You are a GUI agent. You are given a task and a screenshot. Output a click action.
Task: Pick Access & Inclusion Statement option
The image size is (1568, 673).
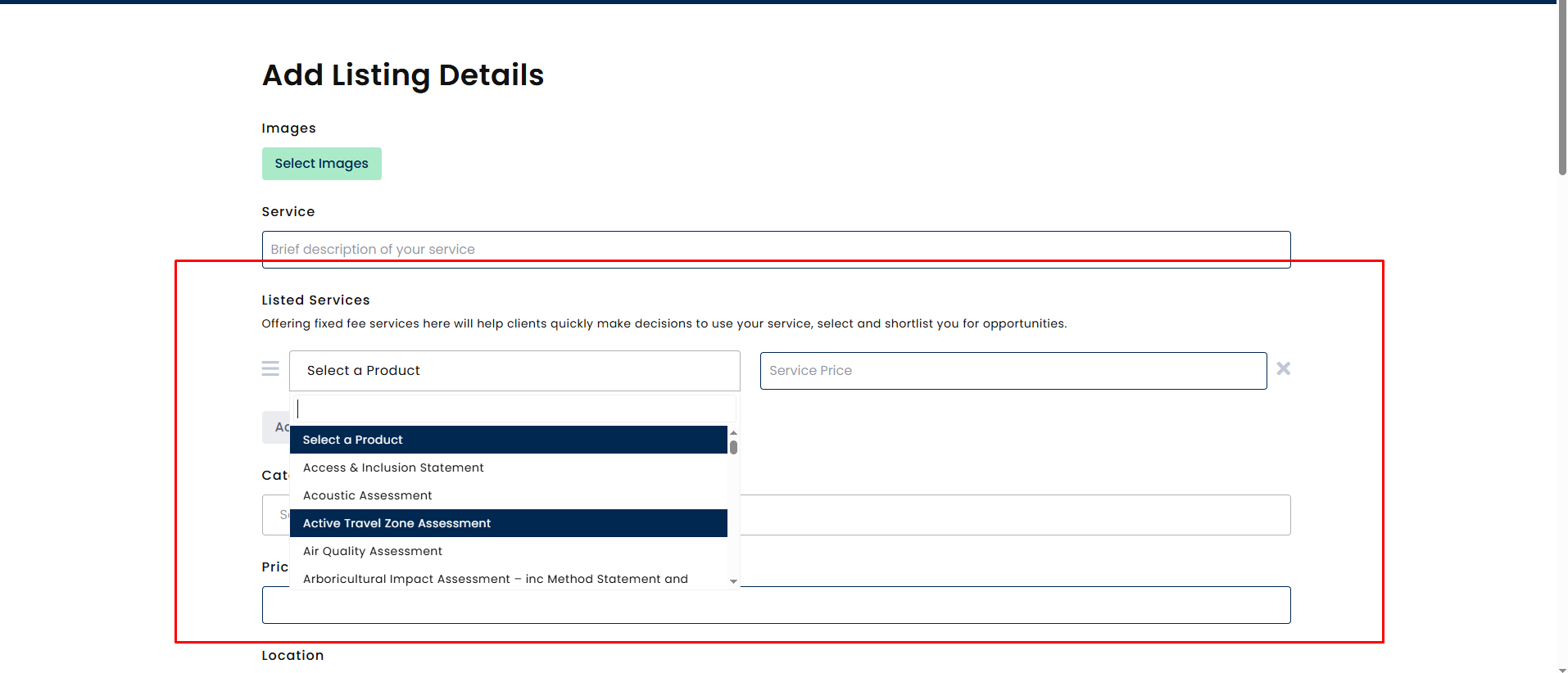[x=509, y=467]
